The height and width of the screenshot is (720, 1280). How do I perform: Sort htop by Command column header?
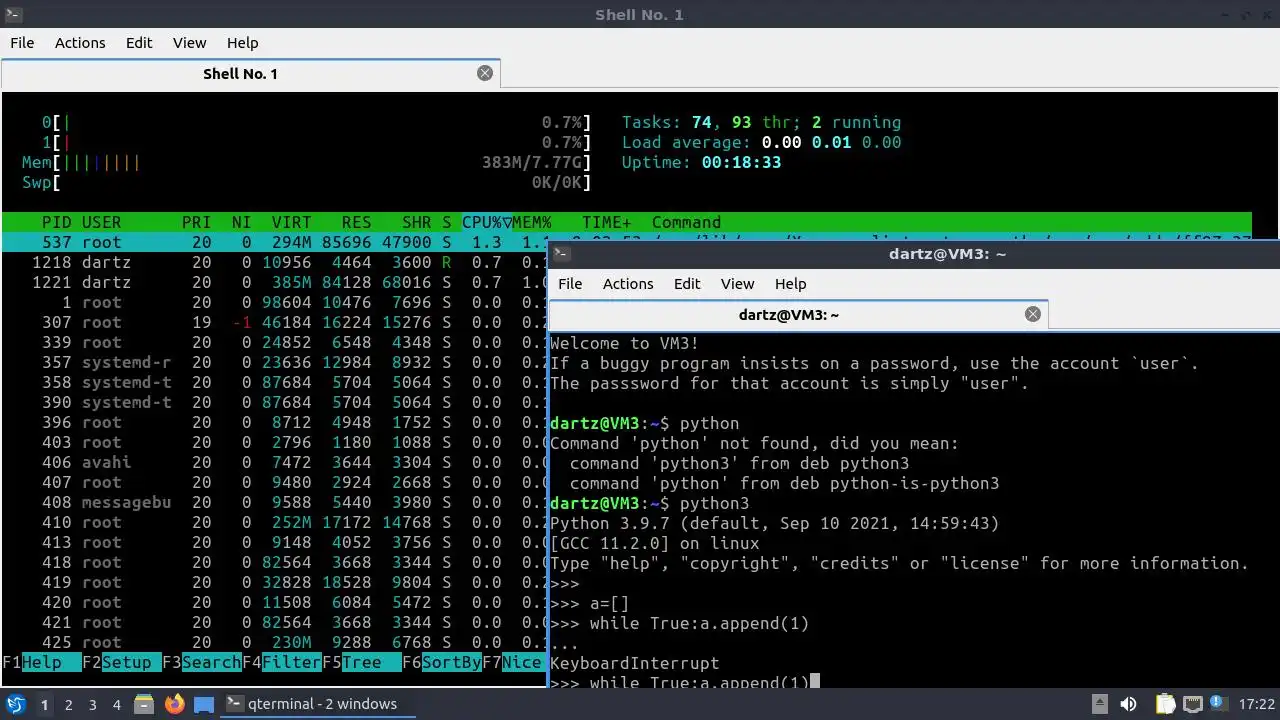point(686,222)
